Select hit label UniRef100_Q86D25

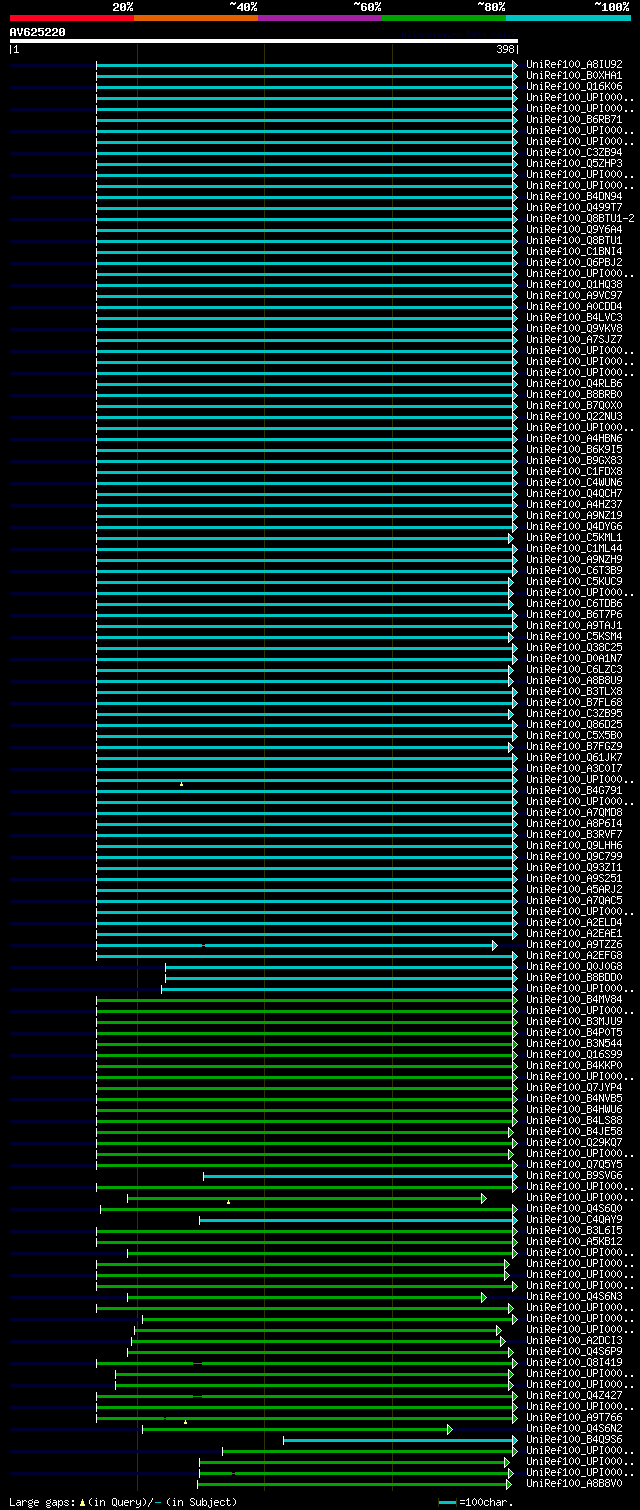tap(574, 725)
